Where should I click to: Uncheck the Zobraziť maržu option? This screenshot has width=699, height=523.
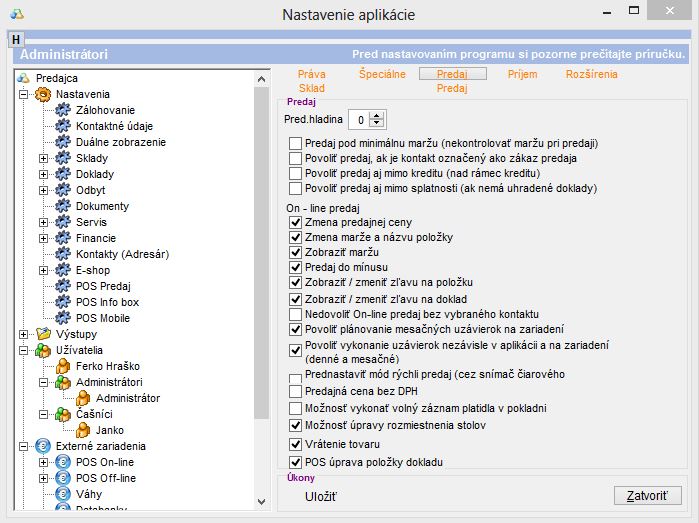coord(295,253)
